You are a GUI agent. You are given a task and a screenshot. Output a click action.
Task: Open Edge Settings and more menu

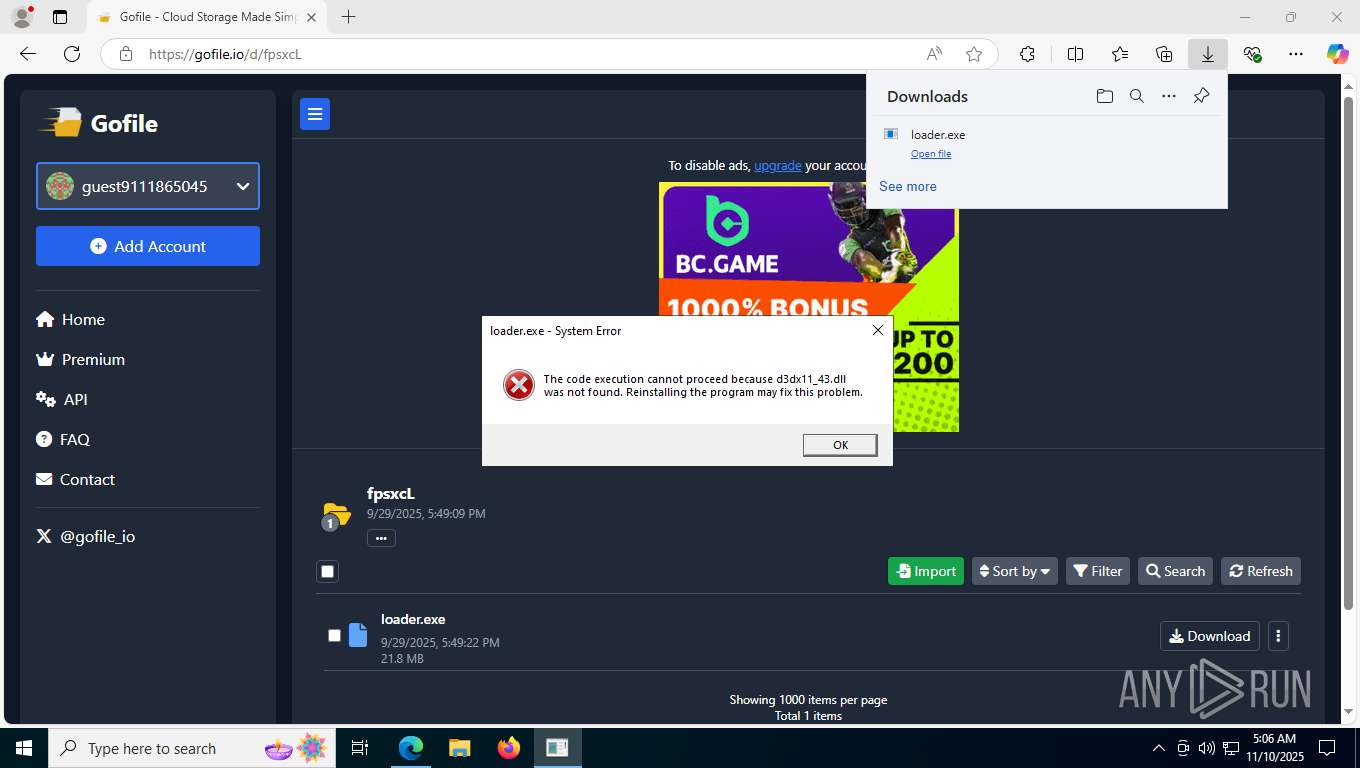pyautogui.click(x=1296, y=54)
